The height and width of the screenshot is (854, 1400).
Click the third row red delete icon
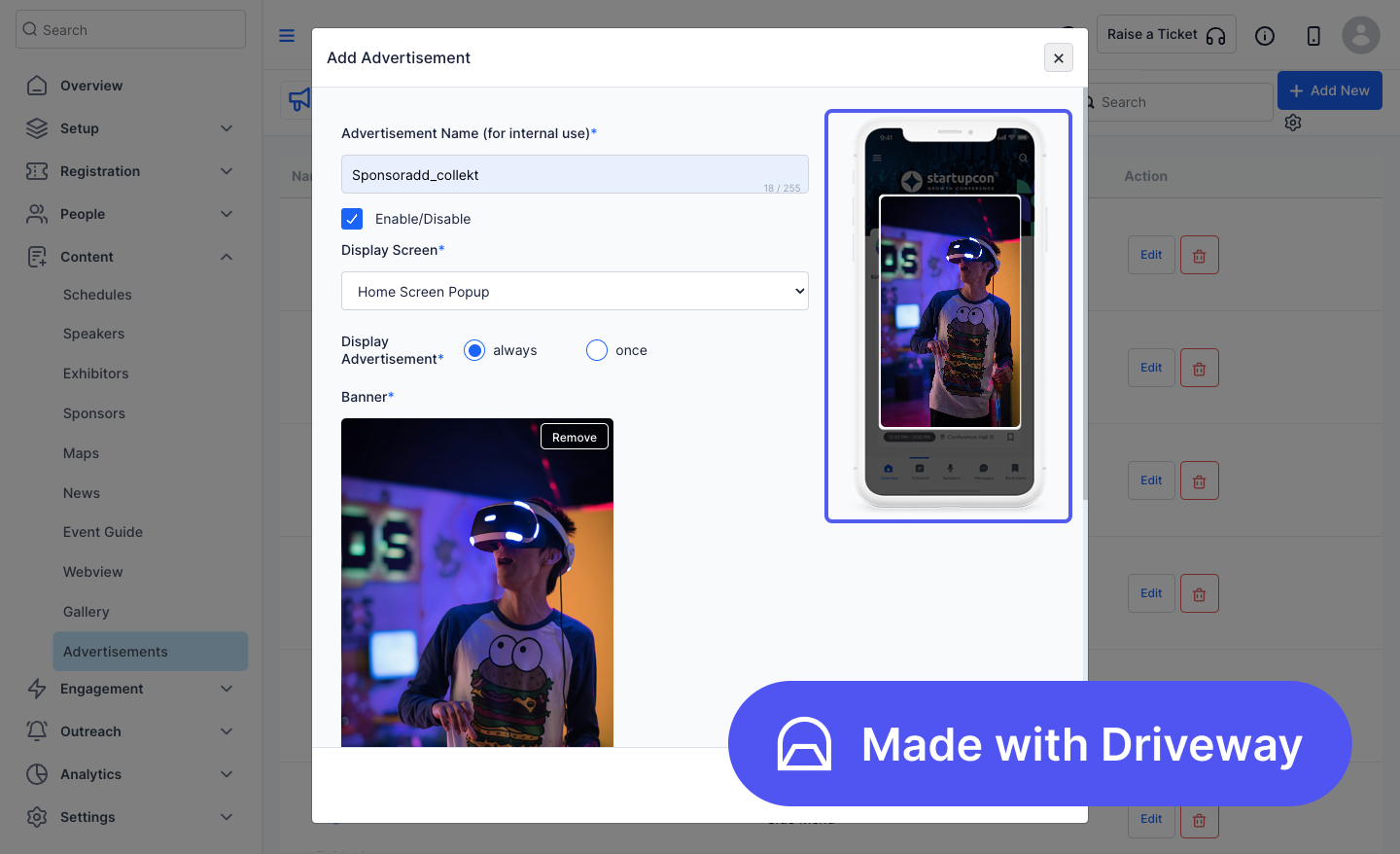[1200, 480]
